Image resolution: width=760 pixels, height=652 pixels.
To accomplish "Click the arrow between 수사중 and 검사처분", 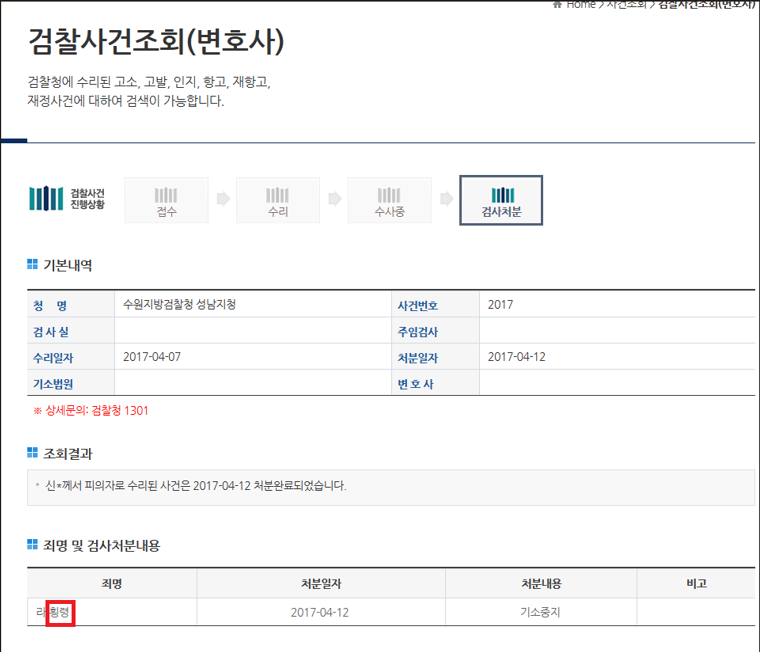I will 446,199.
